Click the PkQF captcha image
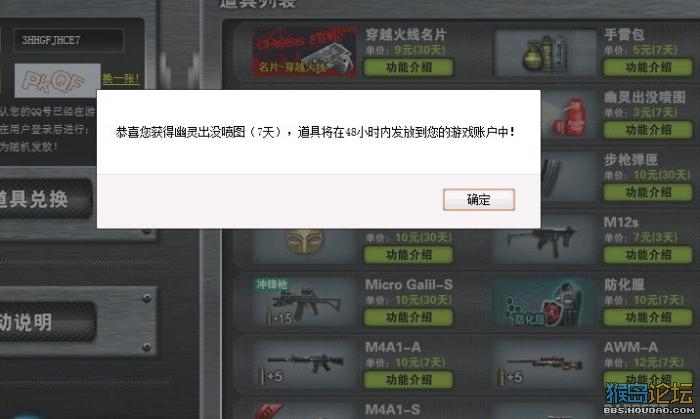The width and height of the screenshot is (700, 419). click(x=57, y=80)
